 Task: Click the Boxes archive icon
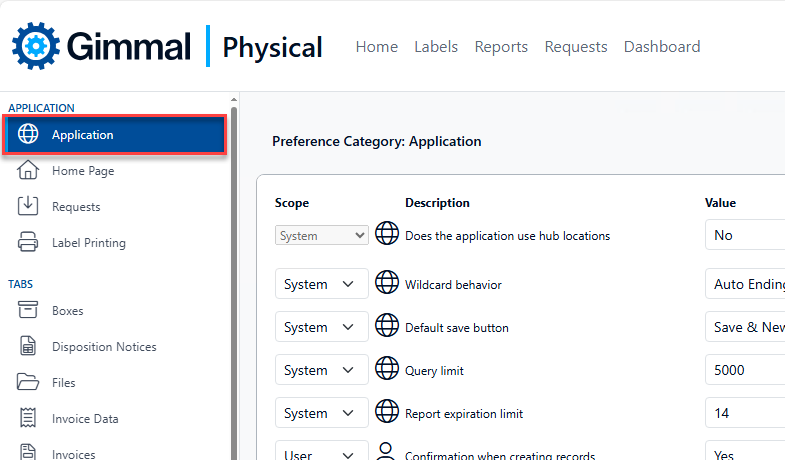point(28,310)
